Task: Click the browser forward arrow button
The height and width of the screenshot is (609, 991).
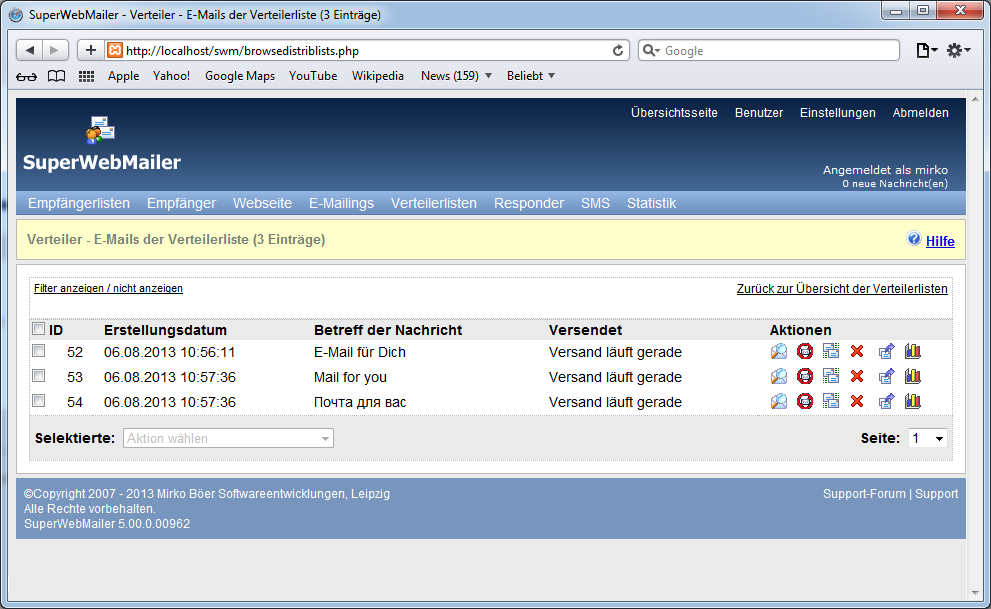Action: [54, 50]
